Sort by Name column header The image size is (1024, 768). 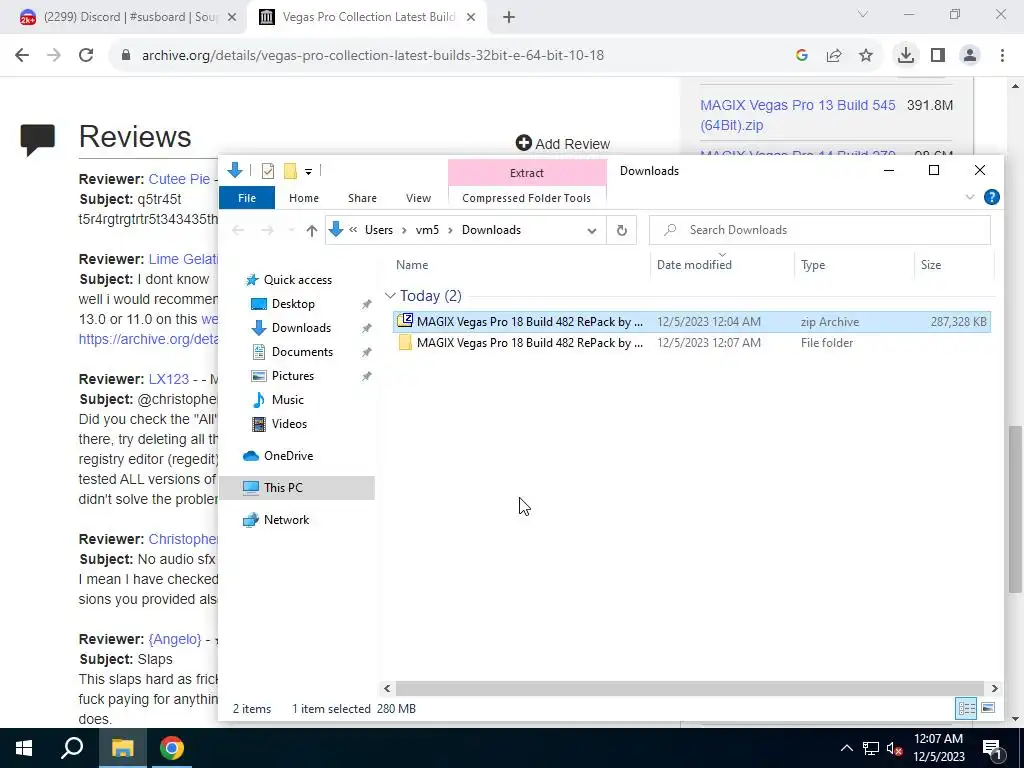point(411,264)
